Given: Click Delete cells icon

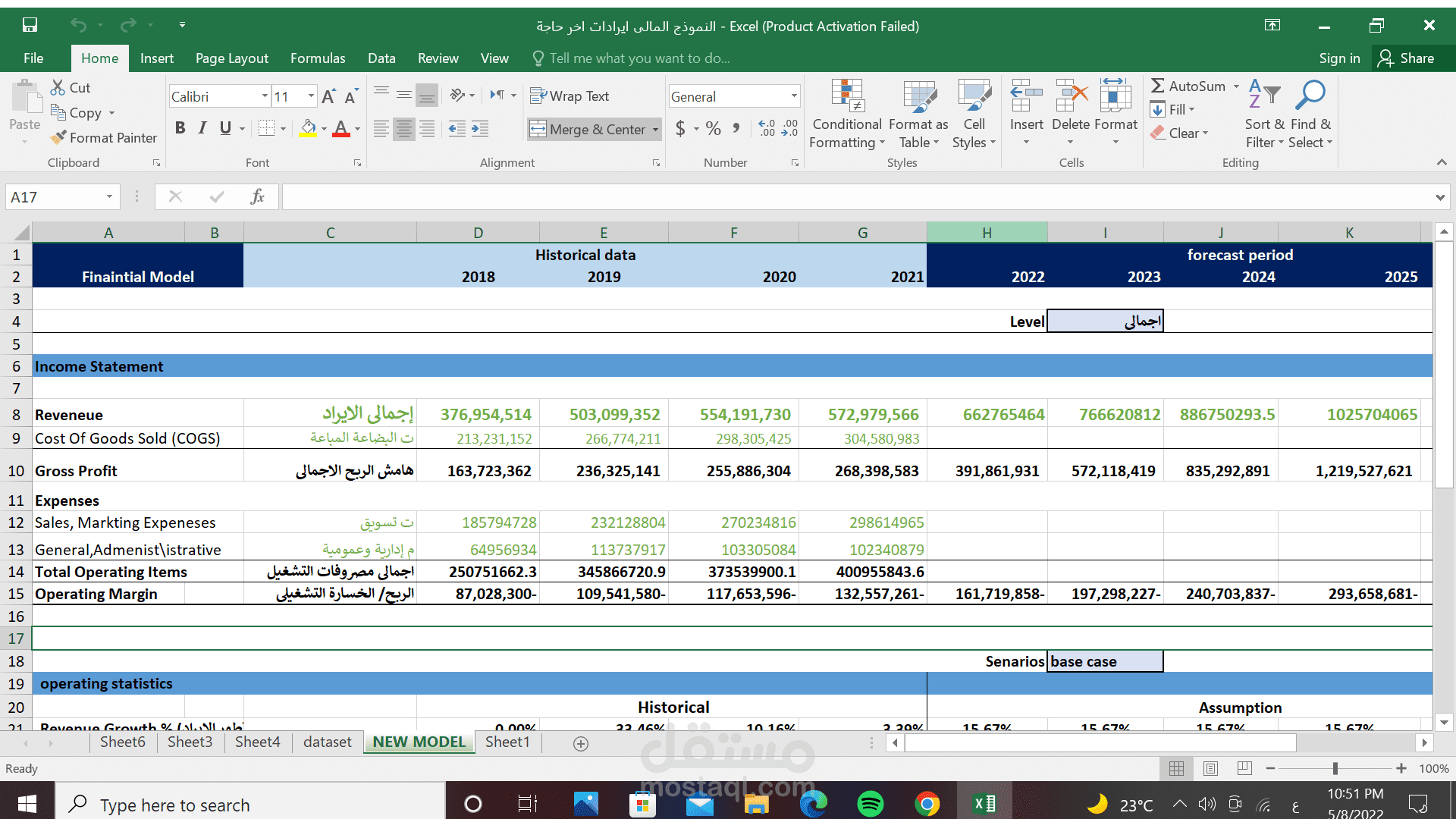Looking at the screenshot, I should tap(1071, 96).
